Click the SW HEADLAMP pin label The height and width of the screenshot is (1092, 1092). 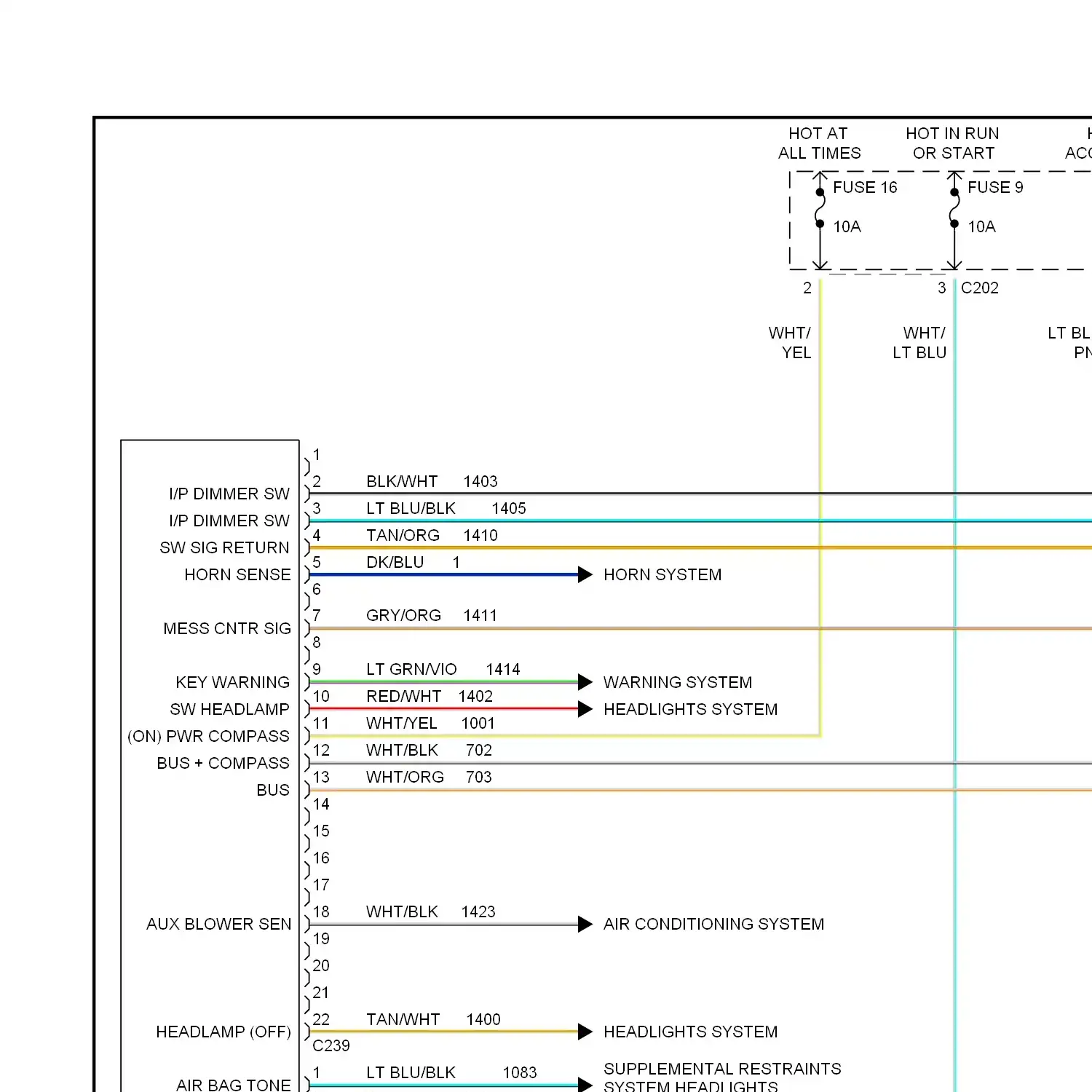point(229,710)
